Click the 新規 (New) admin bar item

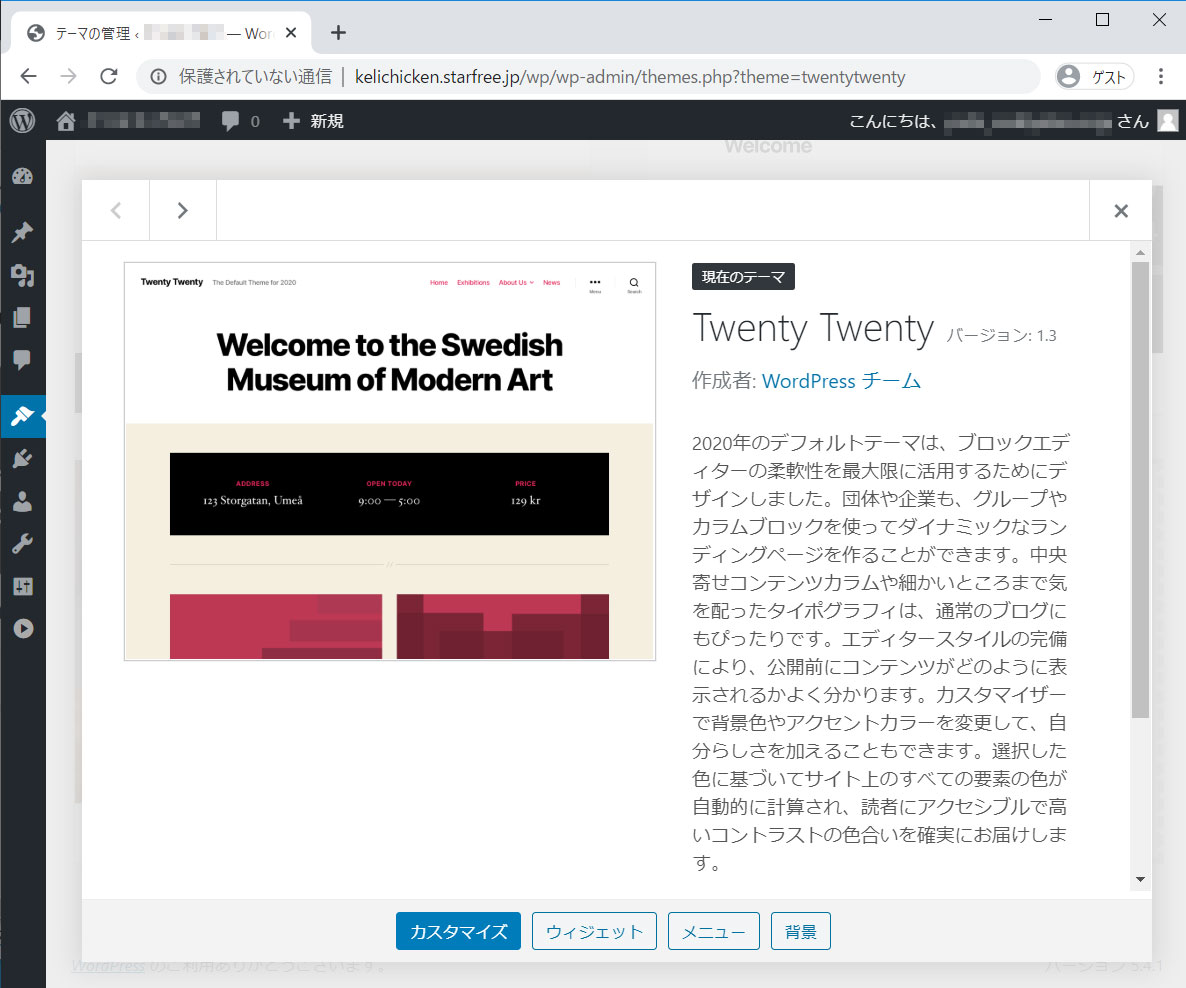313,121
